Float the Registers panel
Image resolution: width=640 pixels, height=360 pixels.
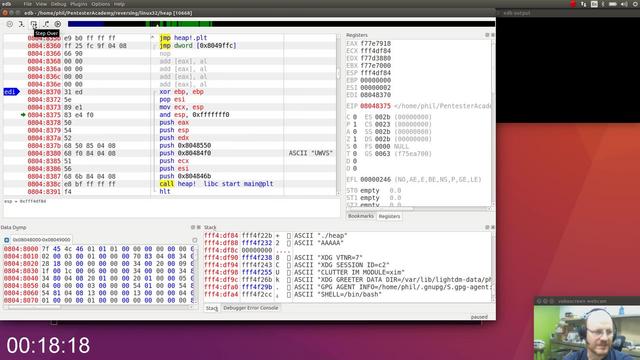[x=487, y=35]
